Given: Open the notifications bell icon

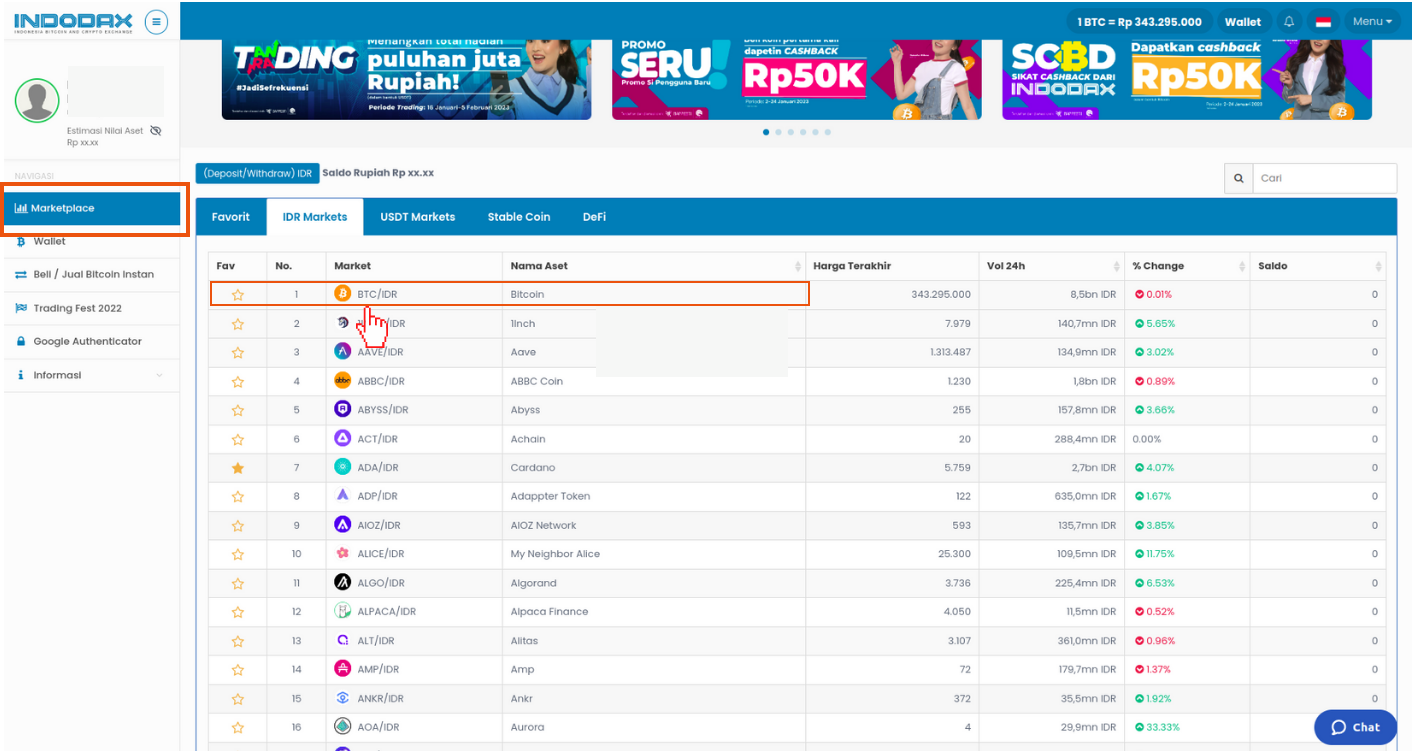Looking at the screenshot, I should coord(1289,21).
